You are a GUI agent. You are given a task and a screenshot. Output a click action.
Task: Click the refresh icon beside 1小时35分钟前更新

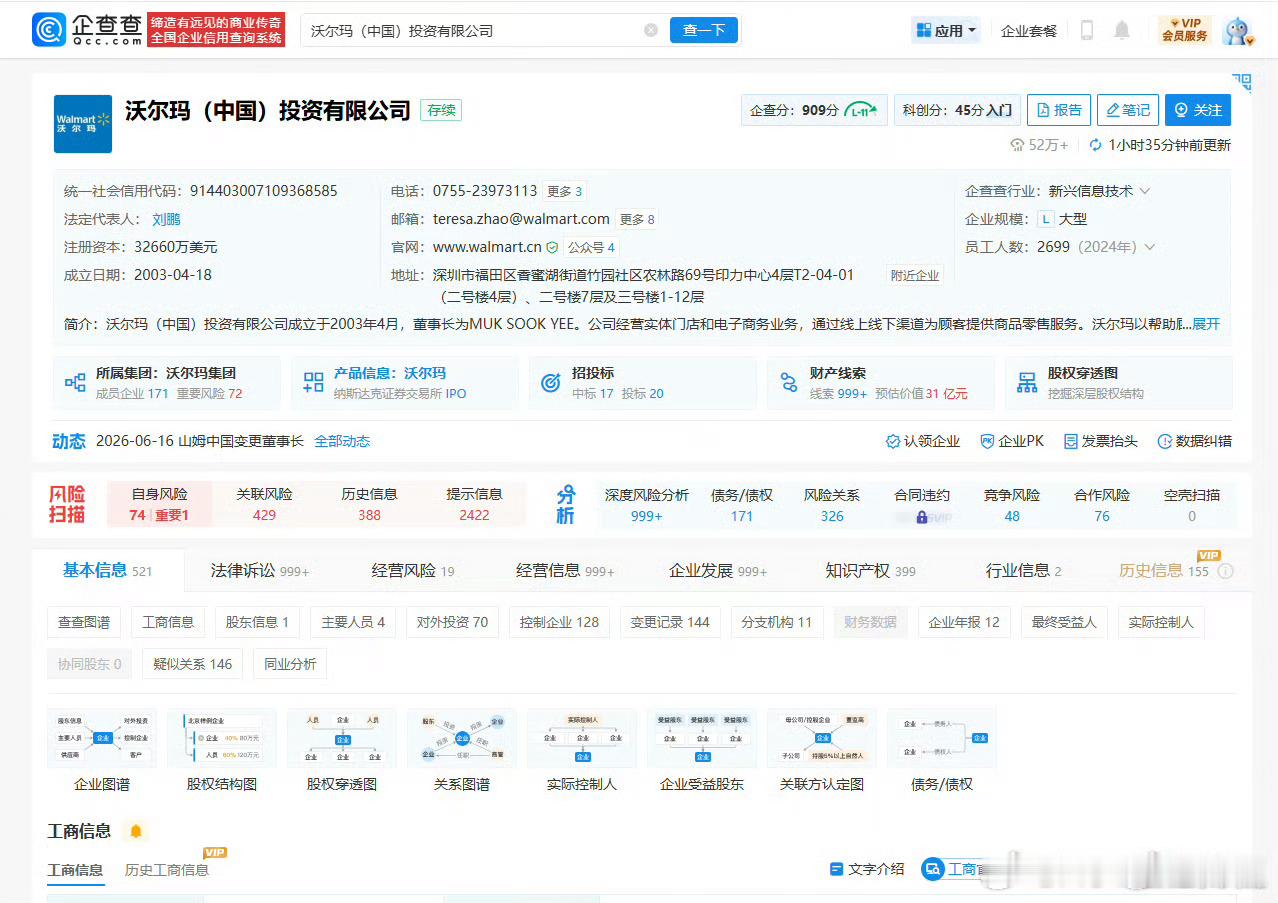pyautogui.click(x=1095, y=145)
